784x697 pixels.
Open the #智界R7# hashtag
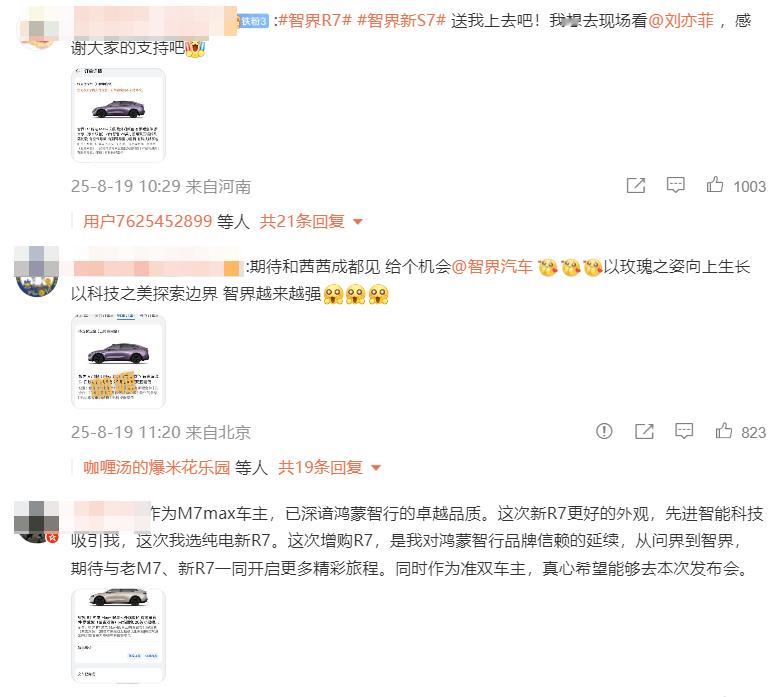point(315,20)
